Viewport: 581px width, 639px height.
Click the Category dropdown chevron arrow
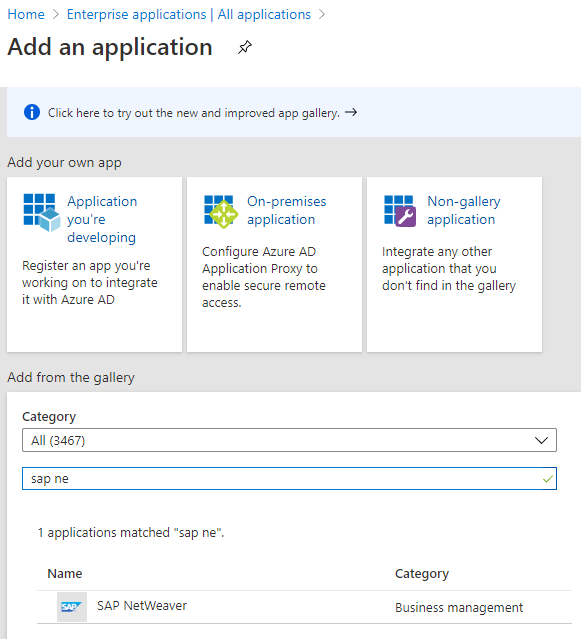coord(541,440)
